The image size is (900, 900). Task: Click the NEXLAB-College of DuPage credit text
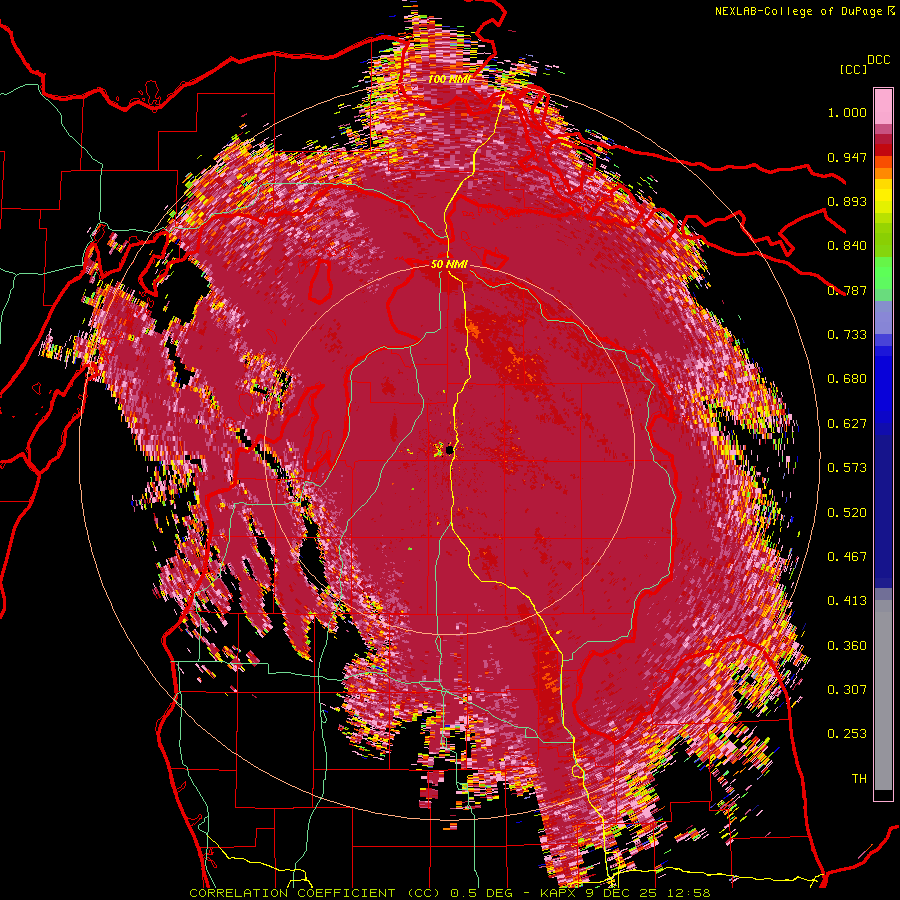[801, 11]
